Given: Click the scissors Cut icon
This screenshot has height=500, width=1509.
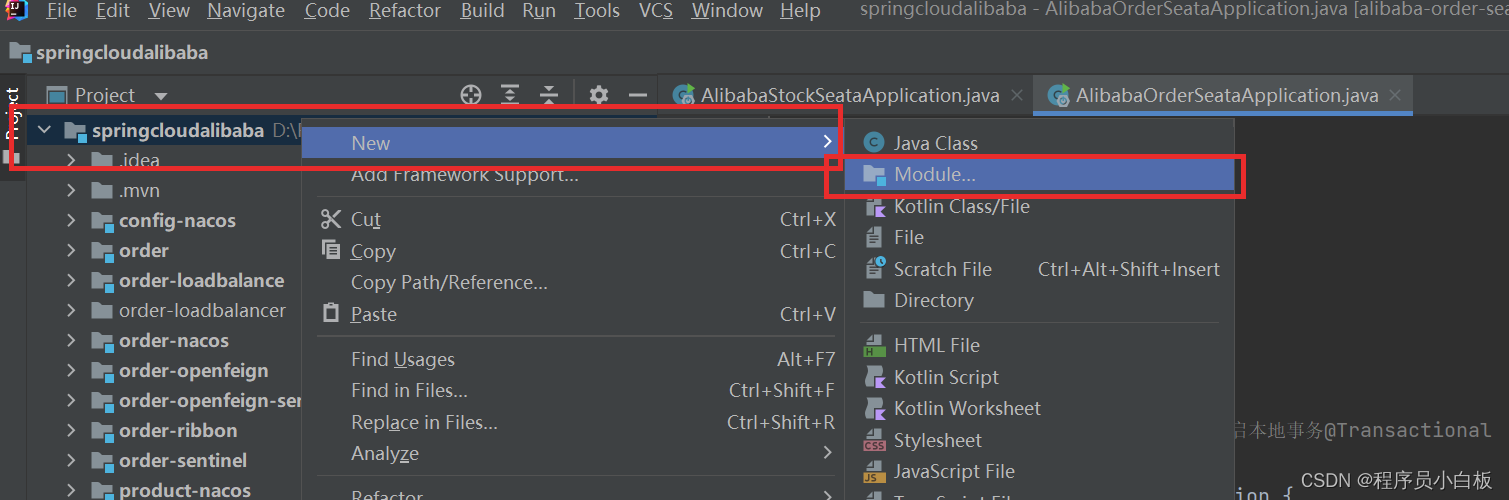Looking at the screenshot, I should 331,219.
